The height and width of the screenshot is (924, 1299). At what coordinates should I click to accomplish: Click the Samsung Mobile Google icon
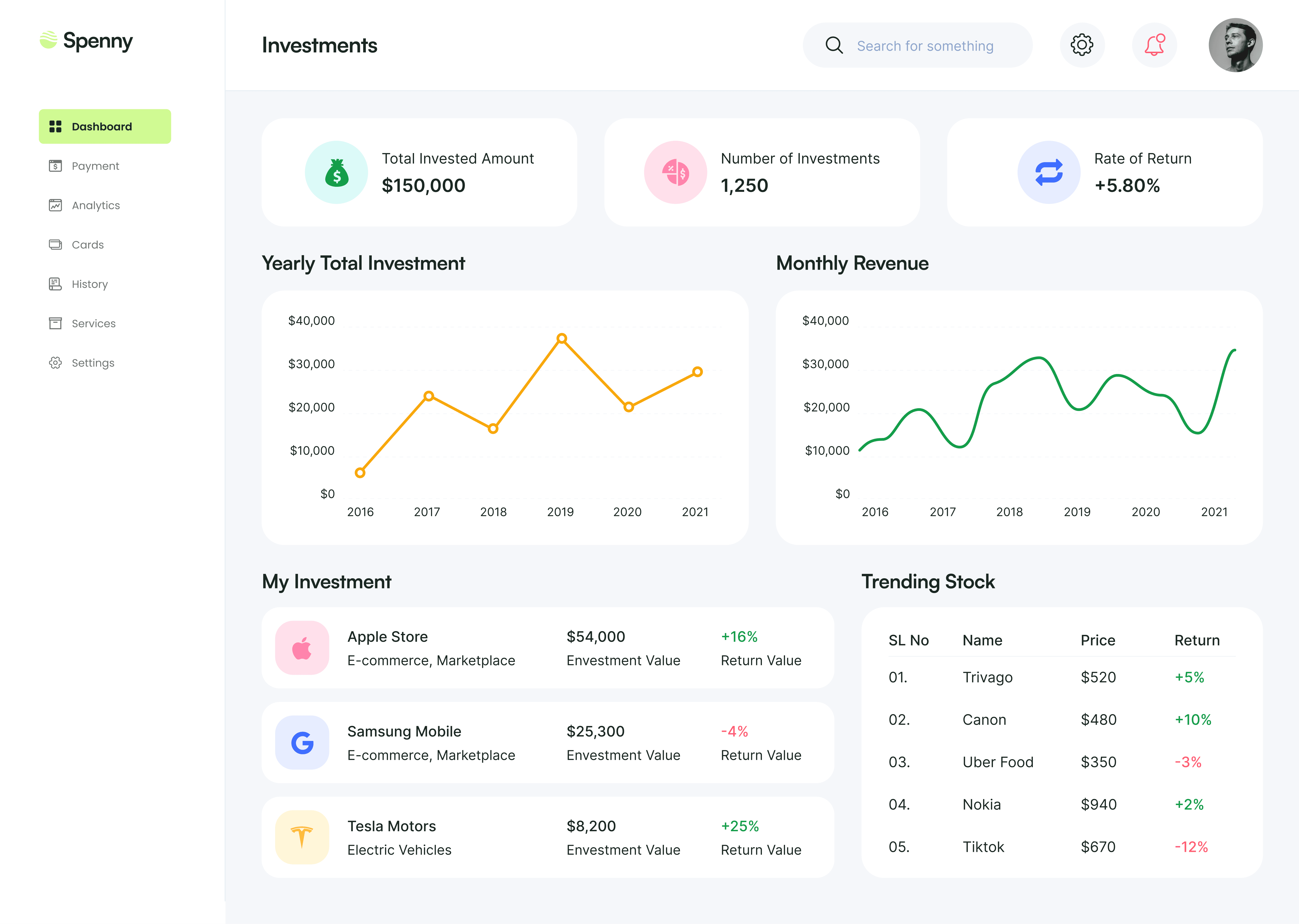point(302,742)
